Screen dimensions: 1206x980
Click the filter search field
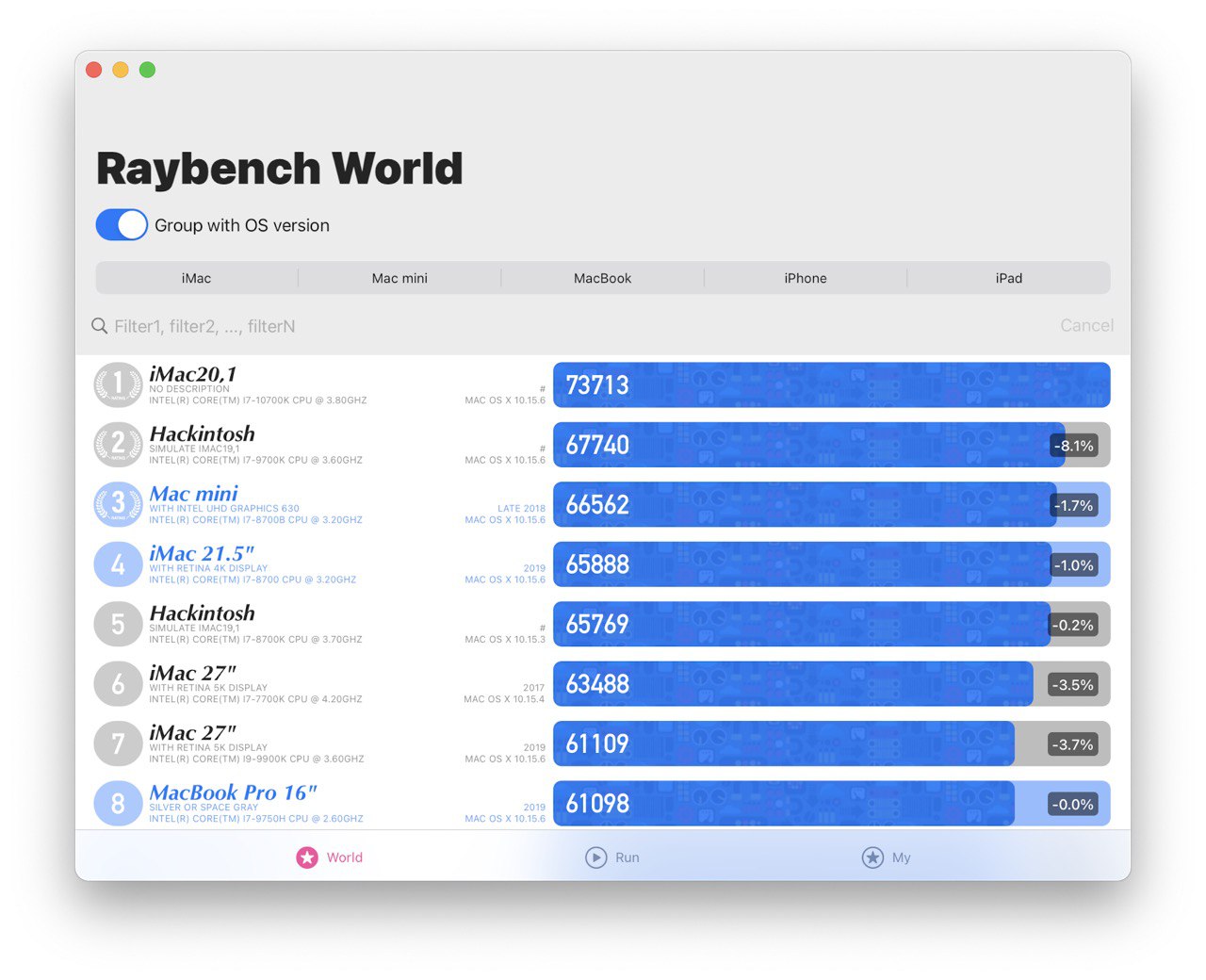pyautogui.click(x=570, y=326)
